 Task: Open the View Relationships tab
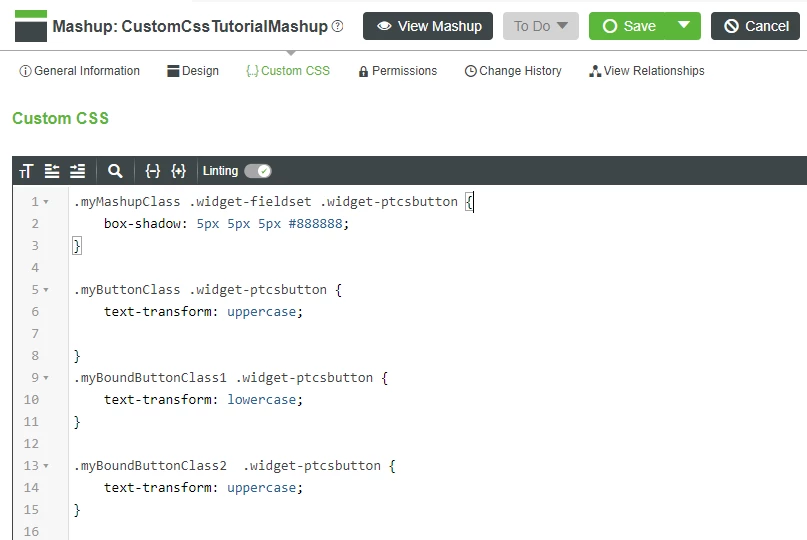647,71
